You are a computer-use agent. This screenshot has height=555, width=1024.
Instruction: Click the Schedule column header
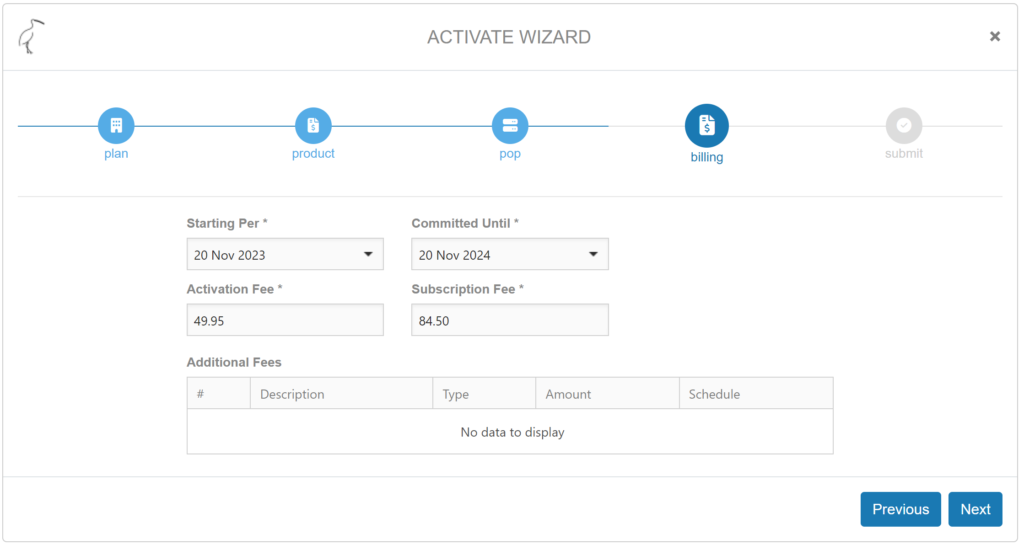click(714, 394)
